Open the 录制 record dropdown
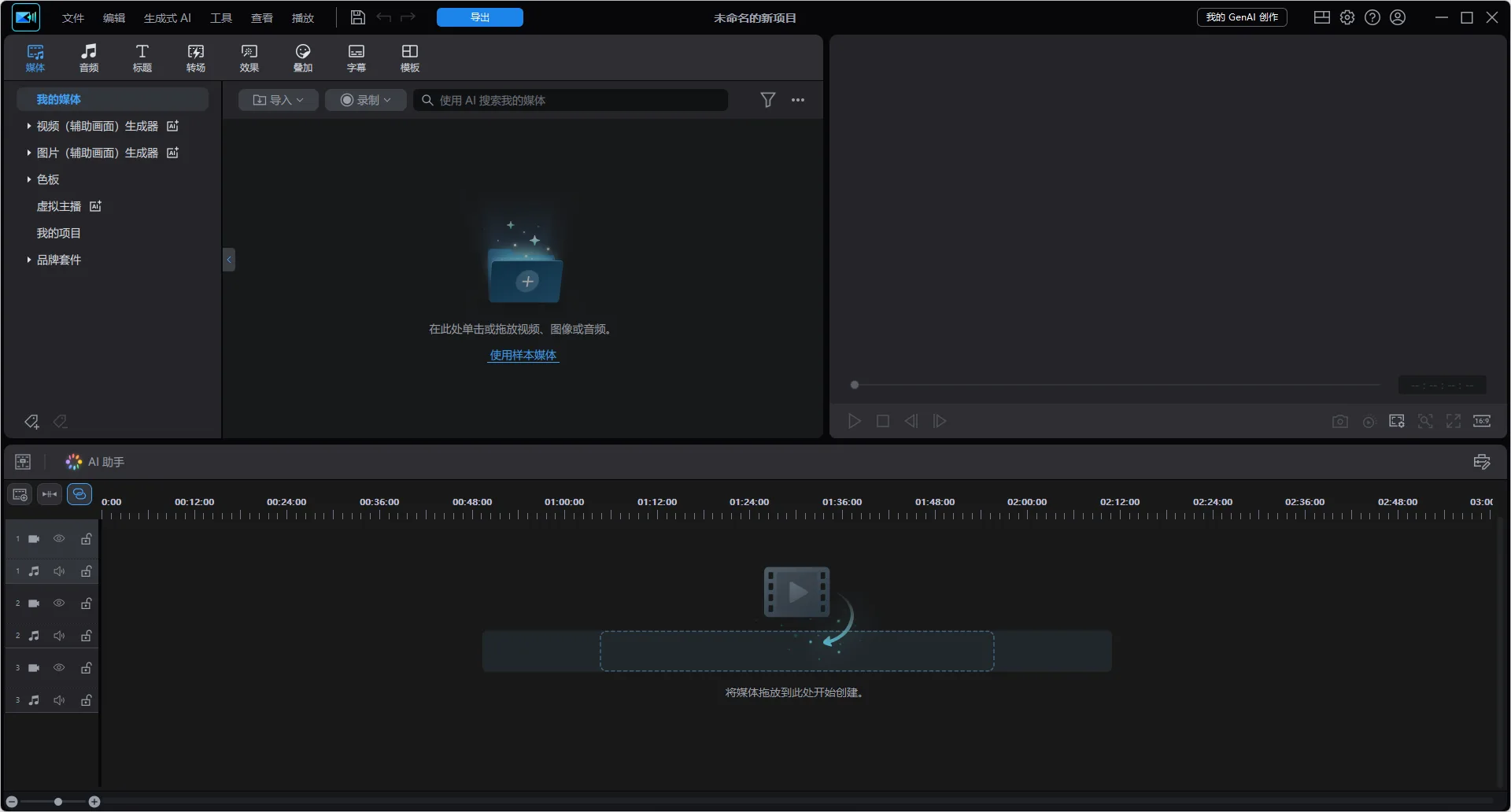Screen dimensions: 1511x812 366,100
